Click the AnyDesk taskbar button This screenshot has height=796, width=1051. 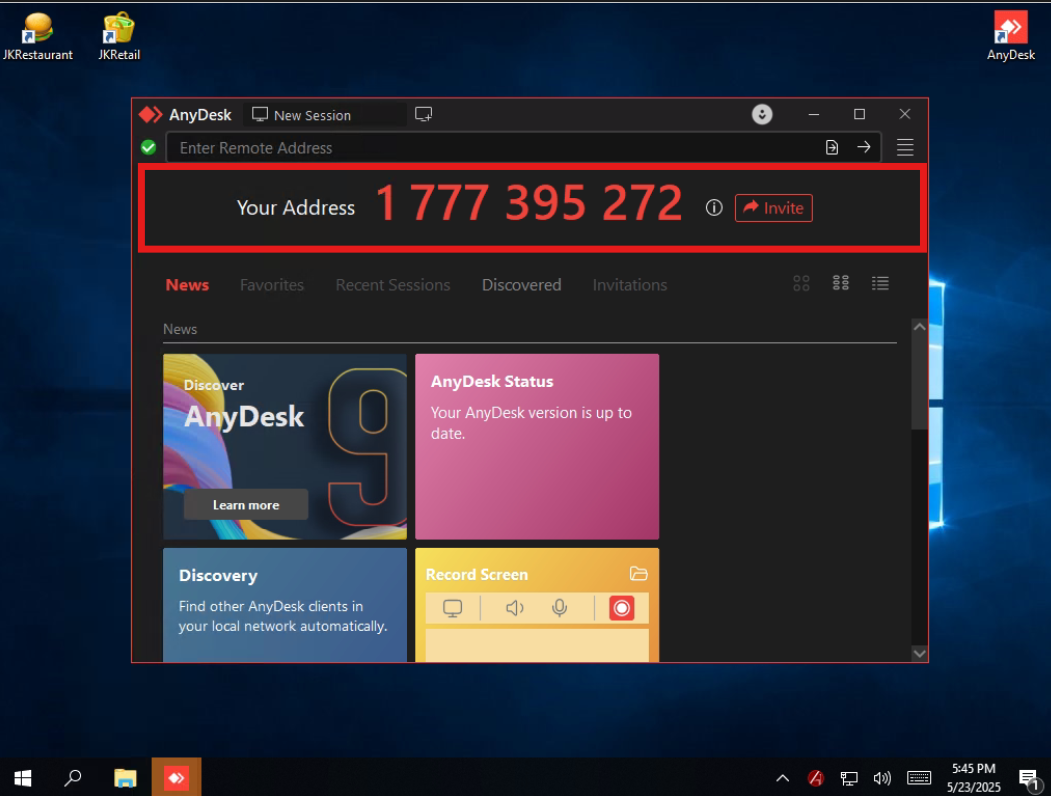pyautogui.click(x=176, y=777)
